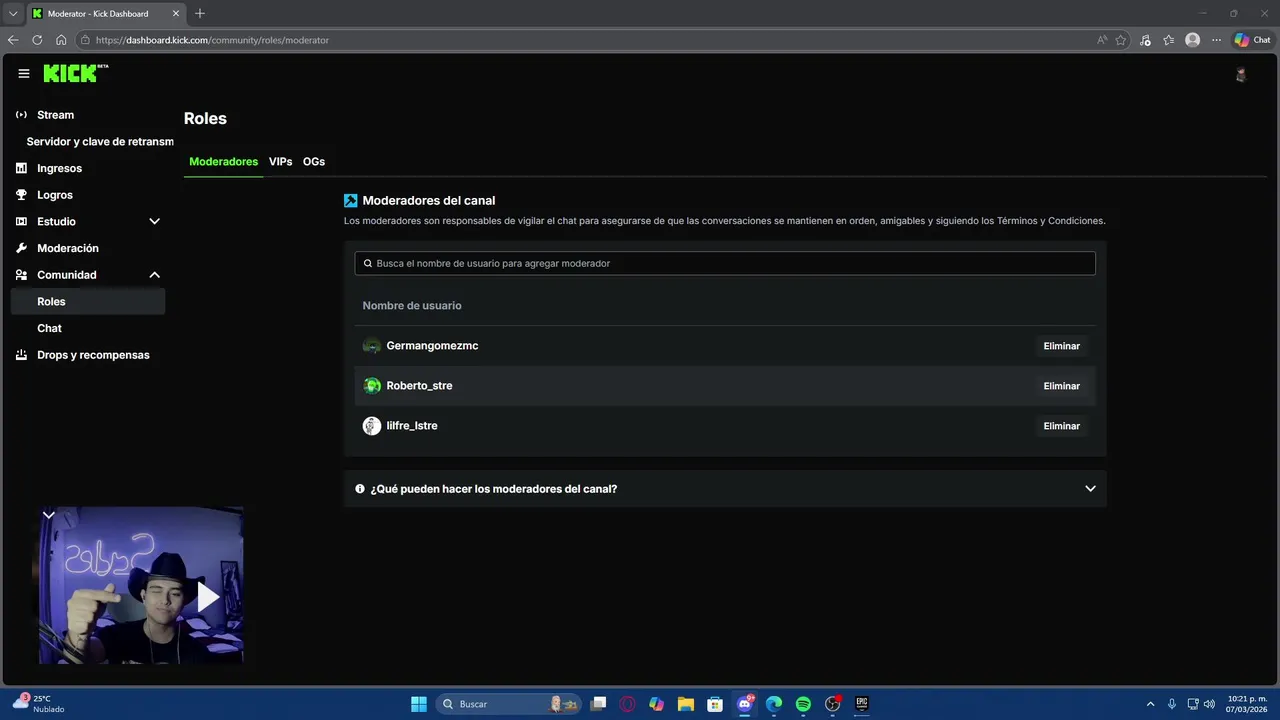1280x720 pixels.
Task: Open a new browser tab
Action: [x=200, y=14]
